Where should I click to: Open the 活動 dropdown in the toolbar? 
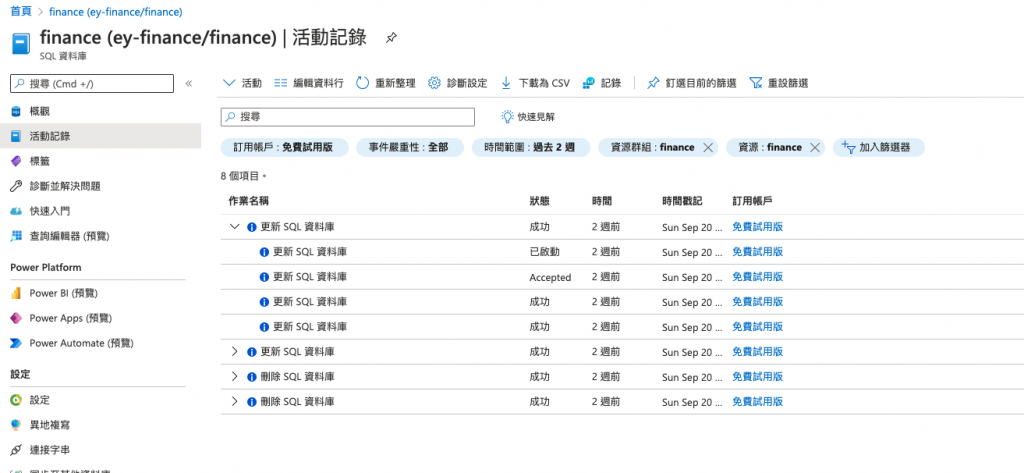tap(242, 83)
